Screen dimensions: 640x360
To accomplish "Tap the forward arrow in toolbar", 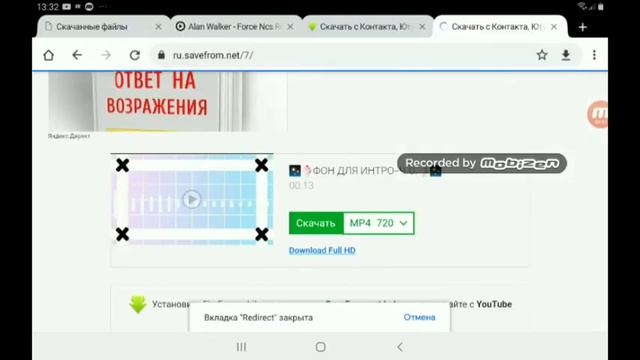I will 106,55.
